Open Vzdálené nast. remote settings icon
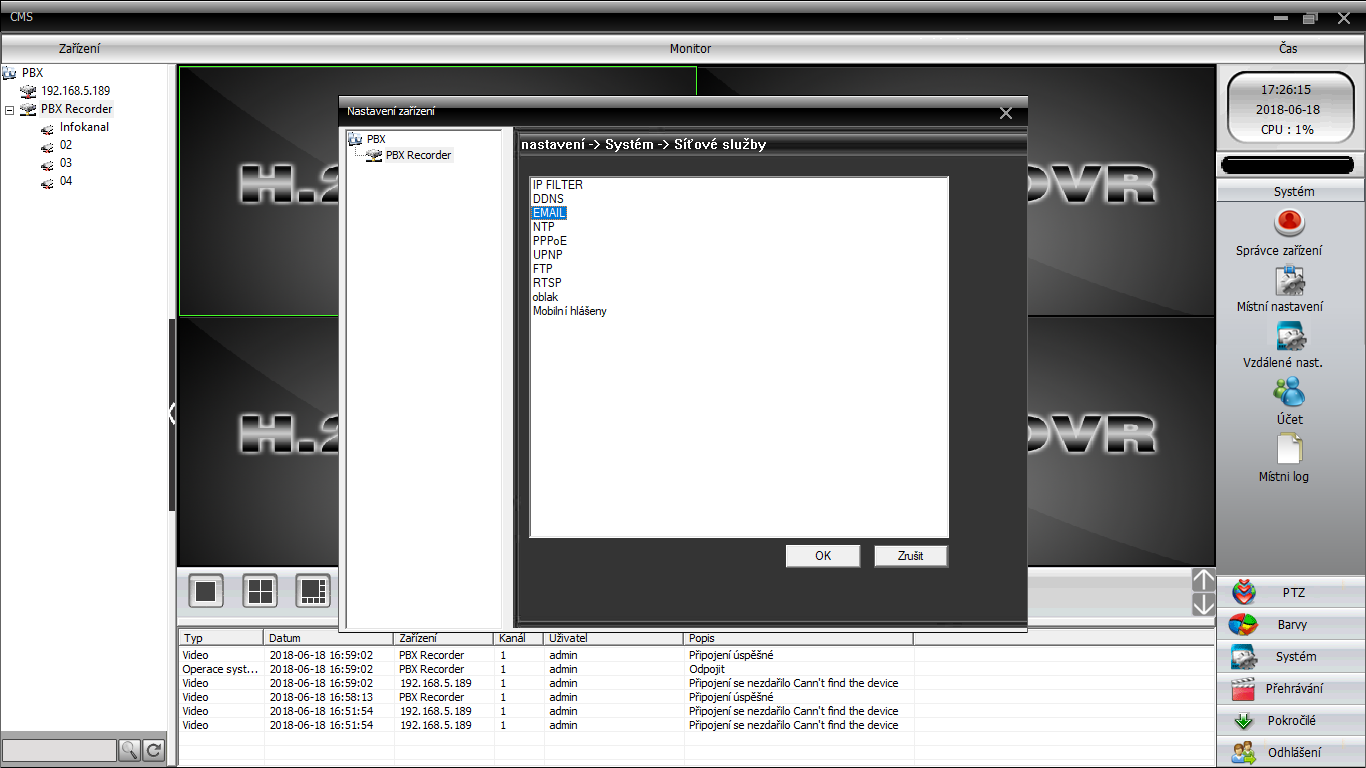Viewport: 1366px width, 768px height. 1289,337
